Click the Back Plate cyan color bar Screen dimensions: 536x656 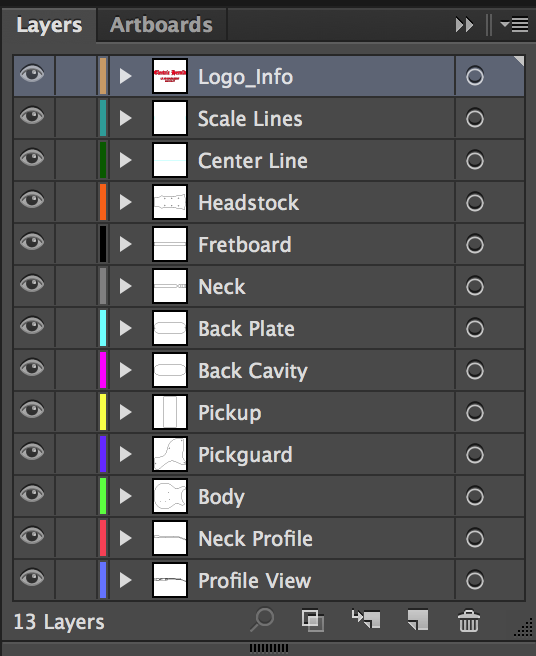tap(103, 328)
